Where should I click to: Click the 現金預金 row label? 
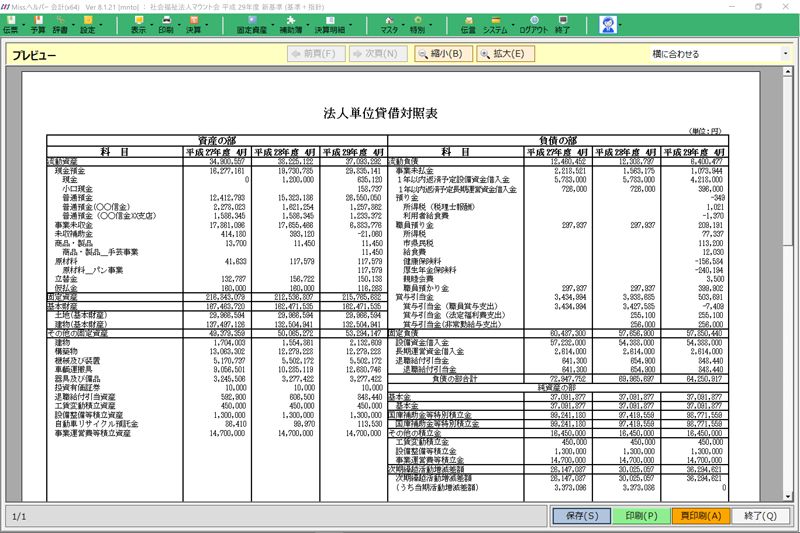coord(70,171)
